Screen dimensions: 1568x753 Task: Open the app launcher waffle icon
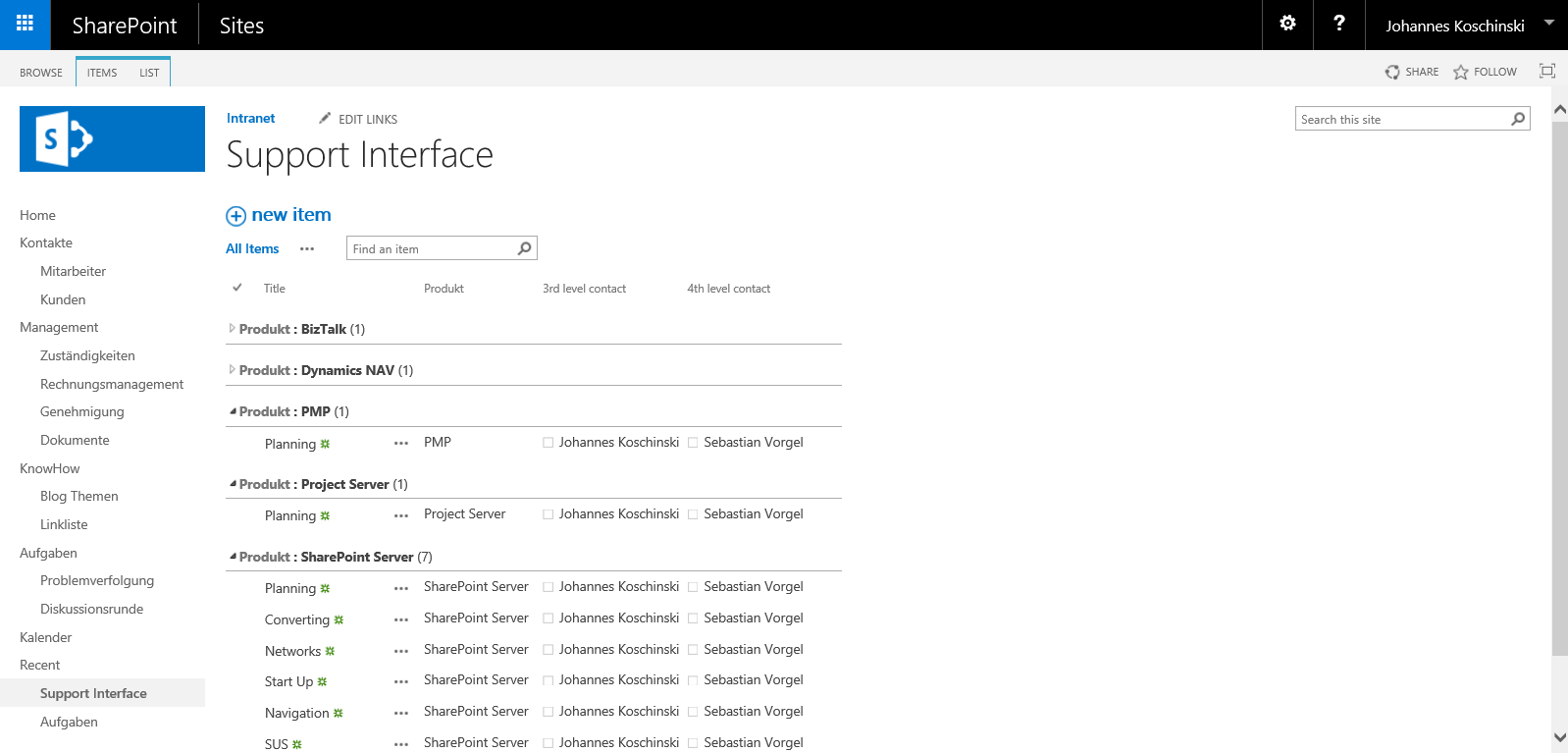(25, 25)
